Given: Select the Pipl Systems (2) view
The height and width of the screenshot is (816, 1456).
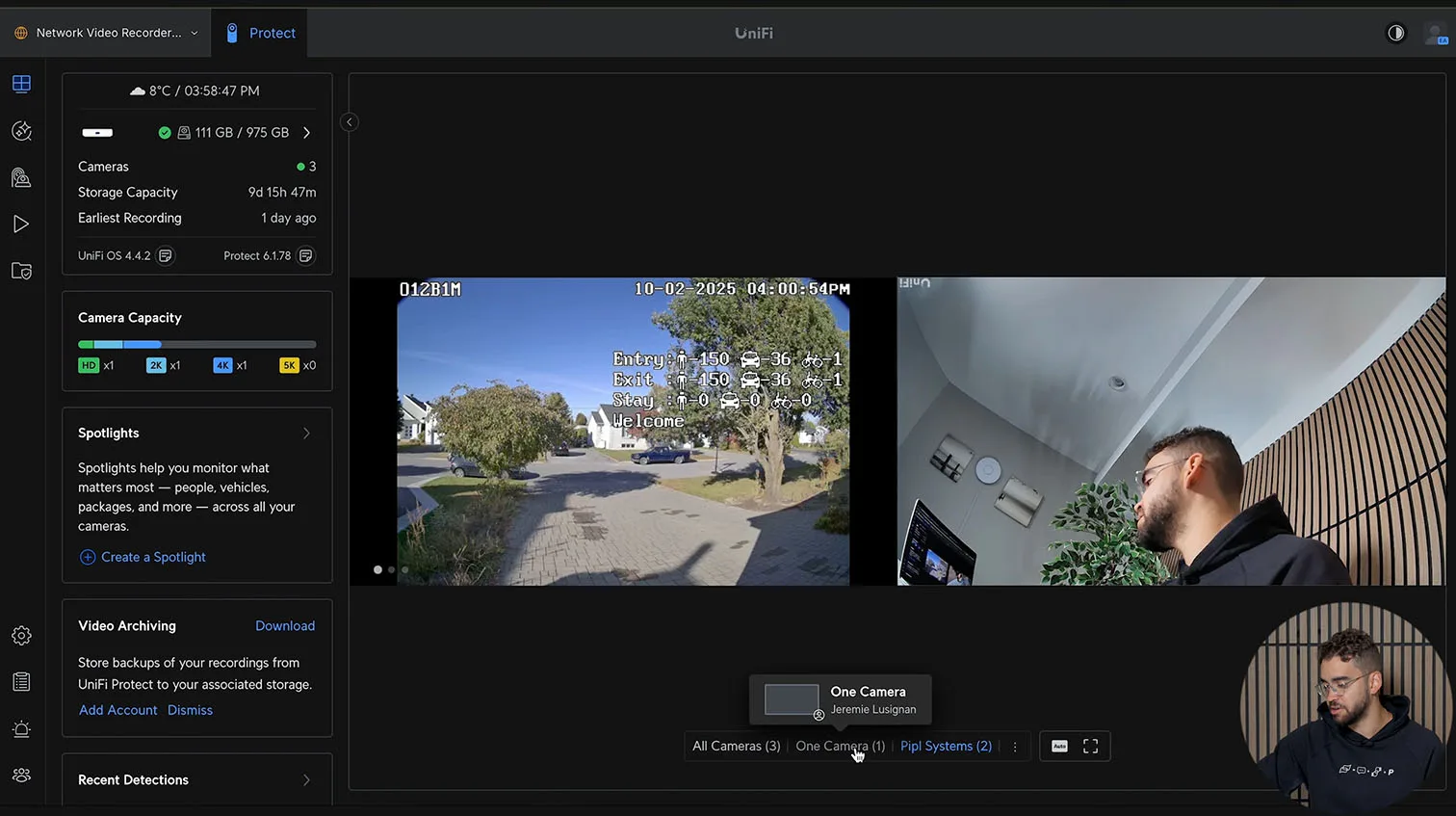Looking at the screenshot, I should pos(946,747).
